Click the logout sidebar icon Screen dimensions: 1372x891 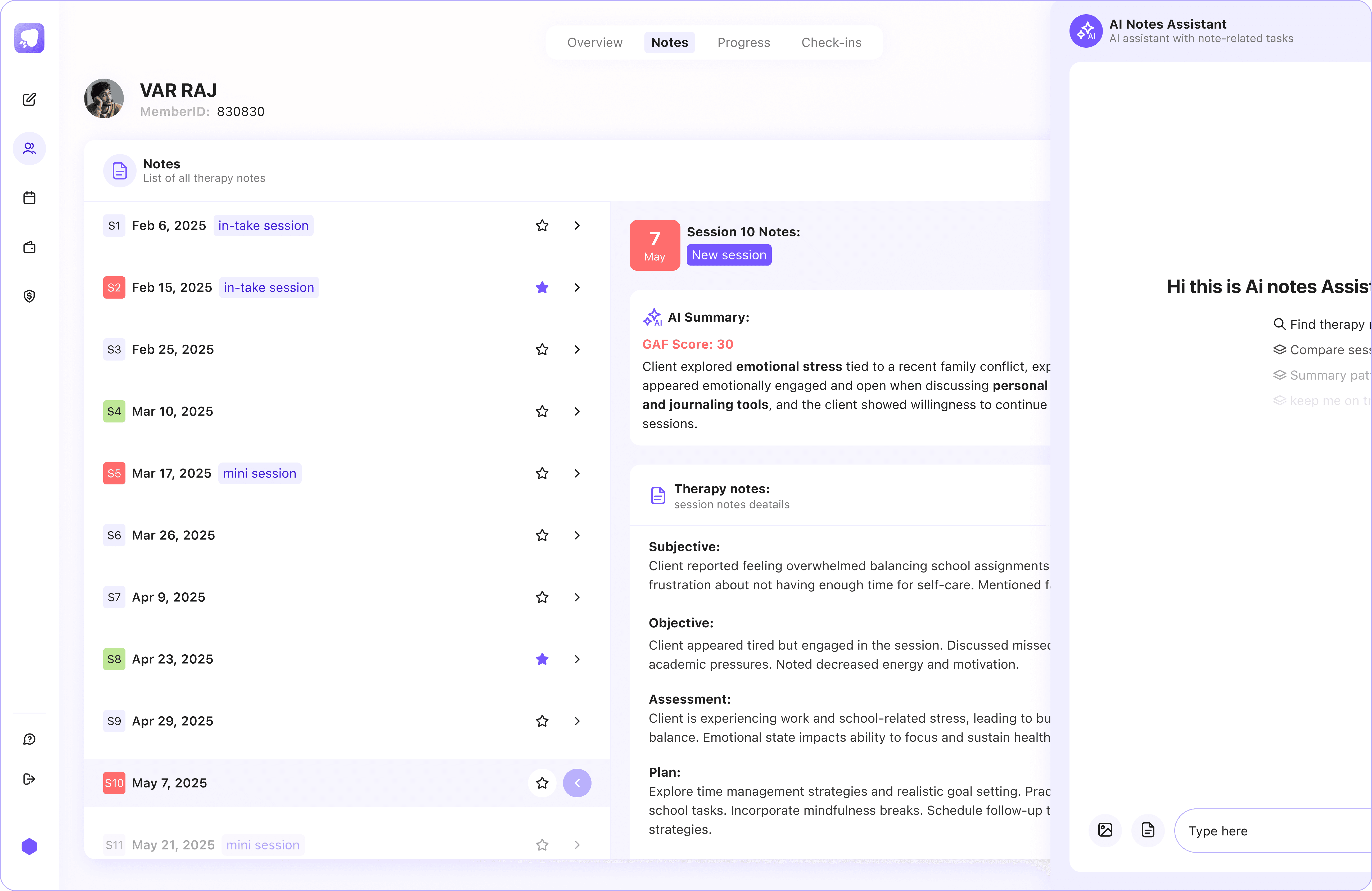coord(29,779)
